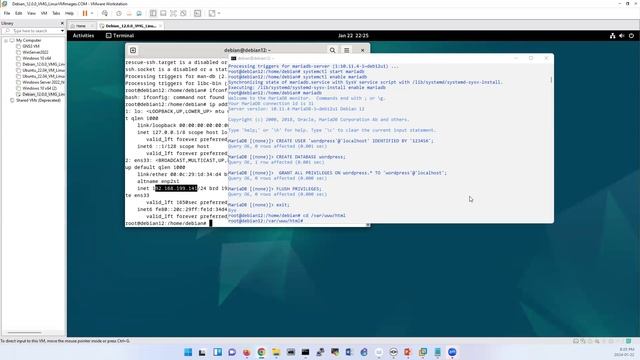Open the Edit menu
640x360 pixels.
point(19,13)
